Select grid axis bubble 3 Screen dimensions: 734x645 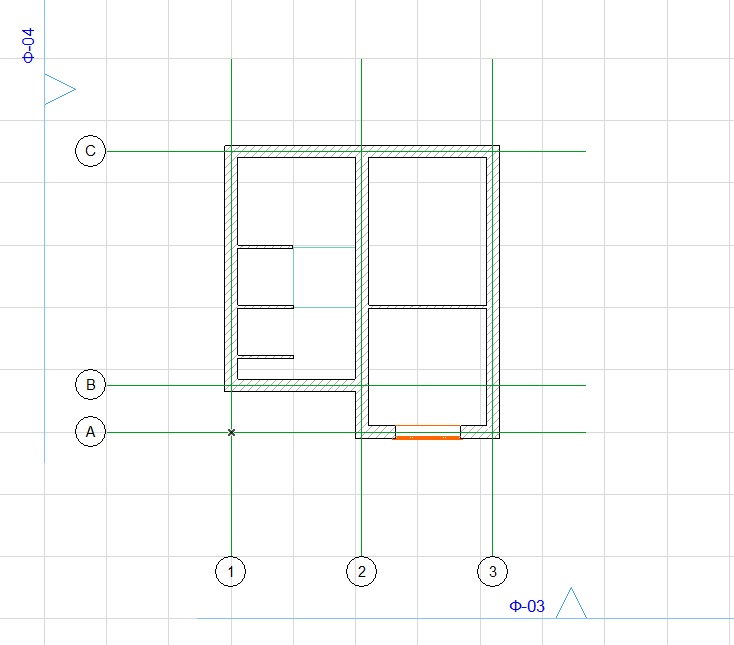[x=492, y=571]
